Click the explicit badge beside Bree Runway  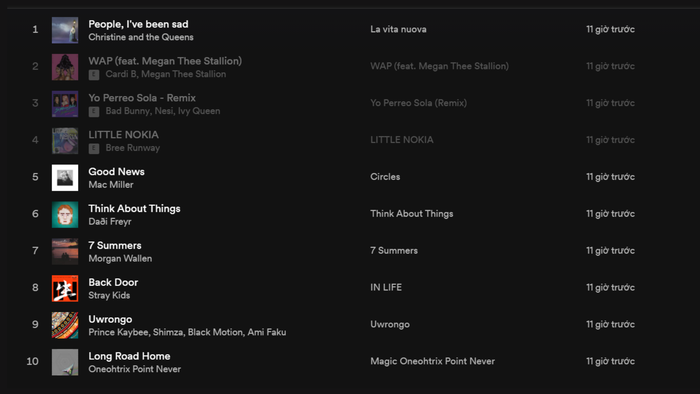(x=94, y=148)
